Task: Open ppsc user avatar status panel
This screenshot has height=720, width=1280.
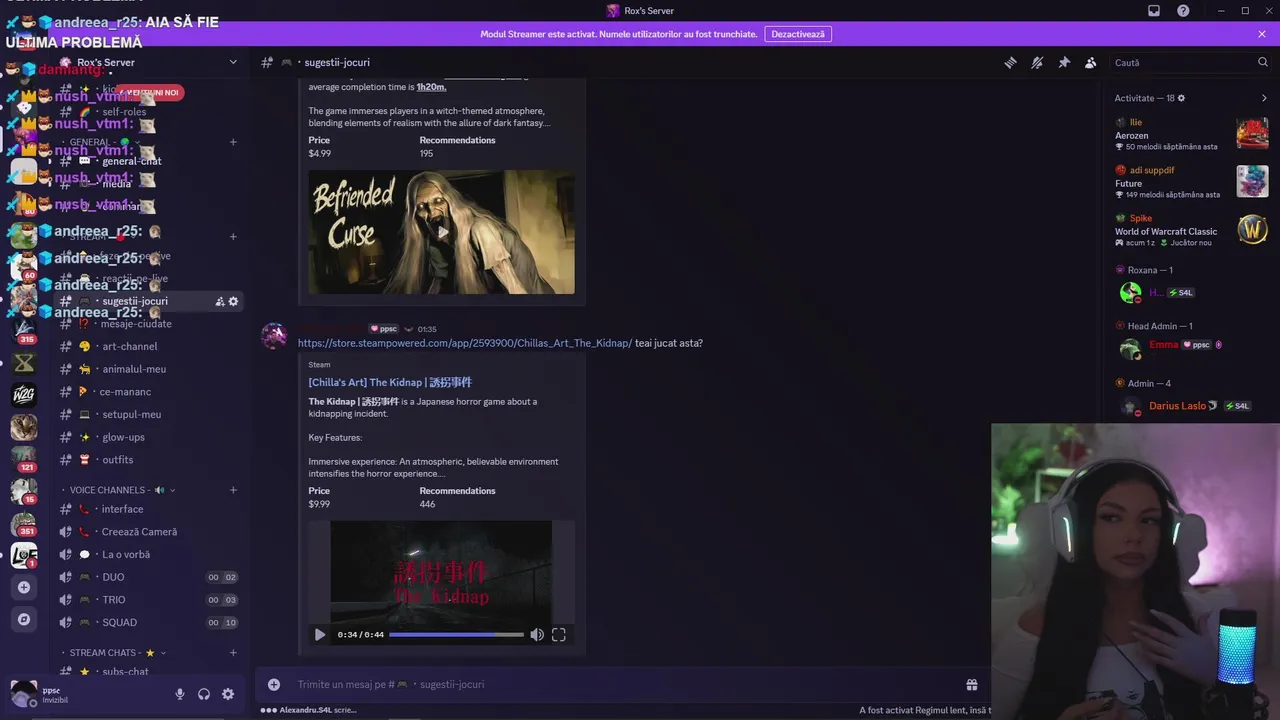Action: click(22, 693)
